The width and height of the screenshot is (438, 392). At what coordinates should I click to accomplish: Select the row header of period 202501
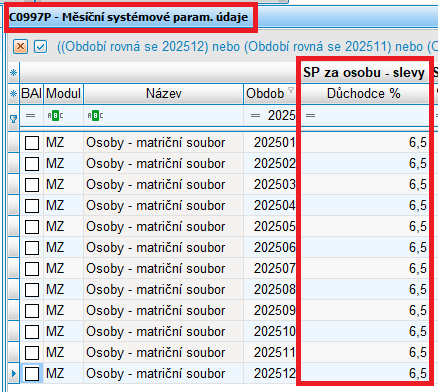click(13, 143)
